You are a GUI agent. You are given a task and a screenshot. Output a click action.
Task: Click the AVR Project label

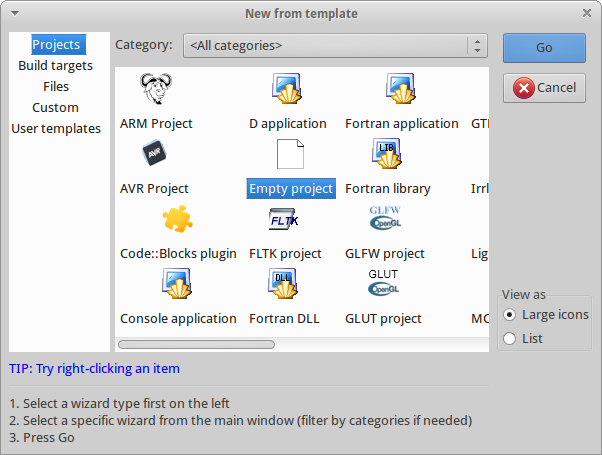154,189
